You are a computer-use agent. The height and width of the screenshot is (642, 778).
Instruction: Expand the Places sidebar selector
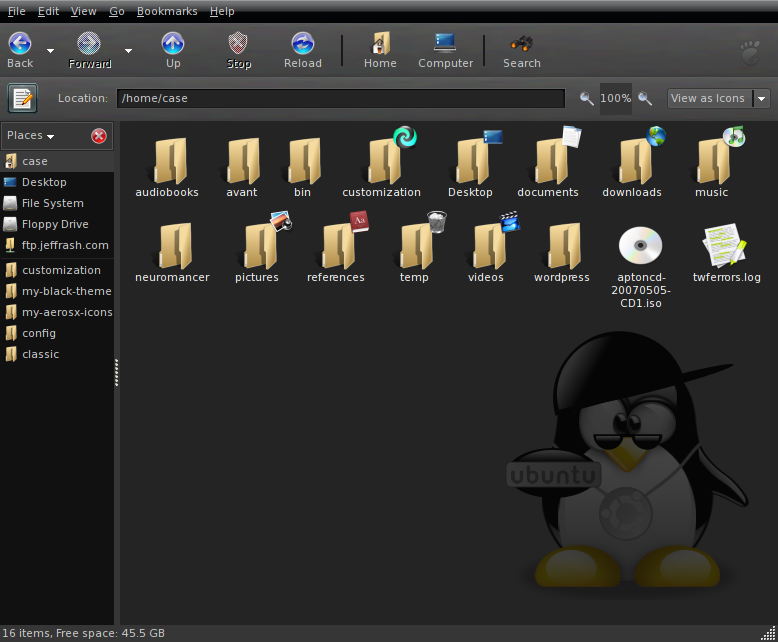tap(31, 135)
